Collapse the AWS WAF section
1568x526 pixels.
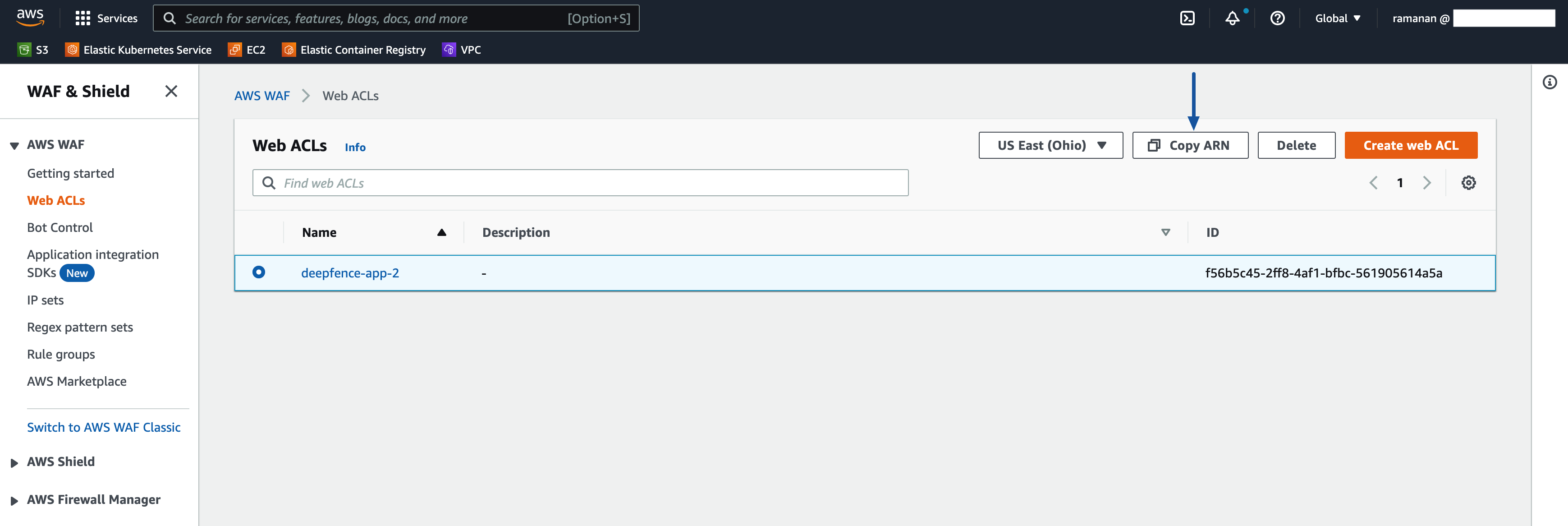[14, 146]
